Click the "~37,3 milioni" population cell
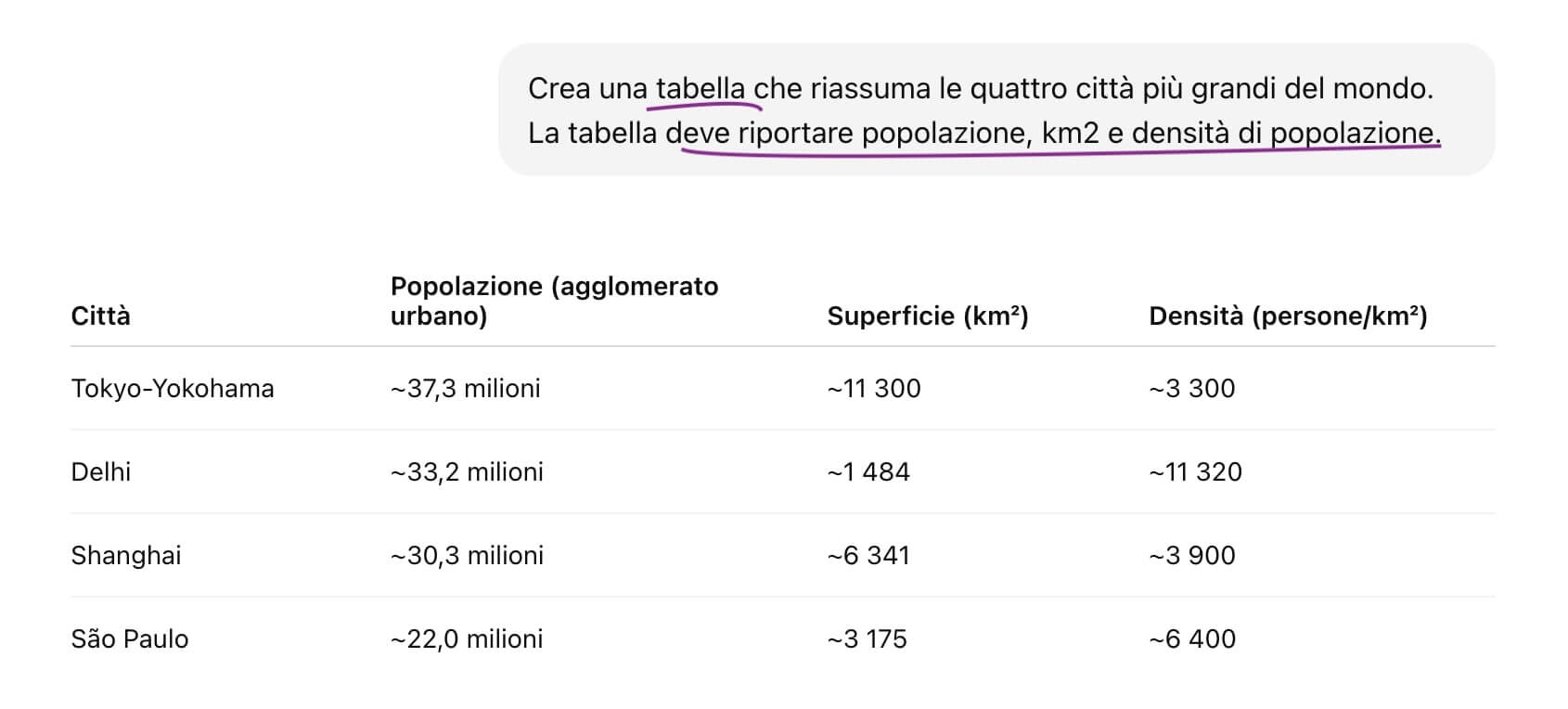This screenshot has width=1568, height=709. (466, 388)
